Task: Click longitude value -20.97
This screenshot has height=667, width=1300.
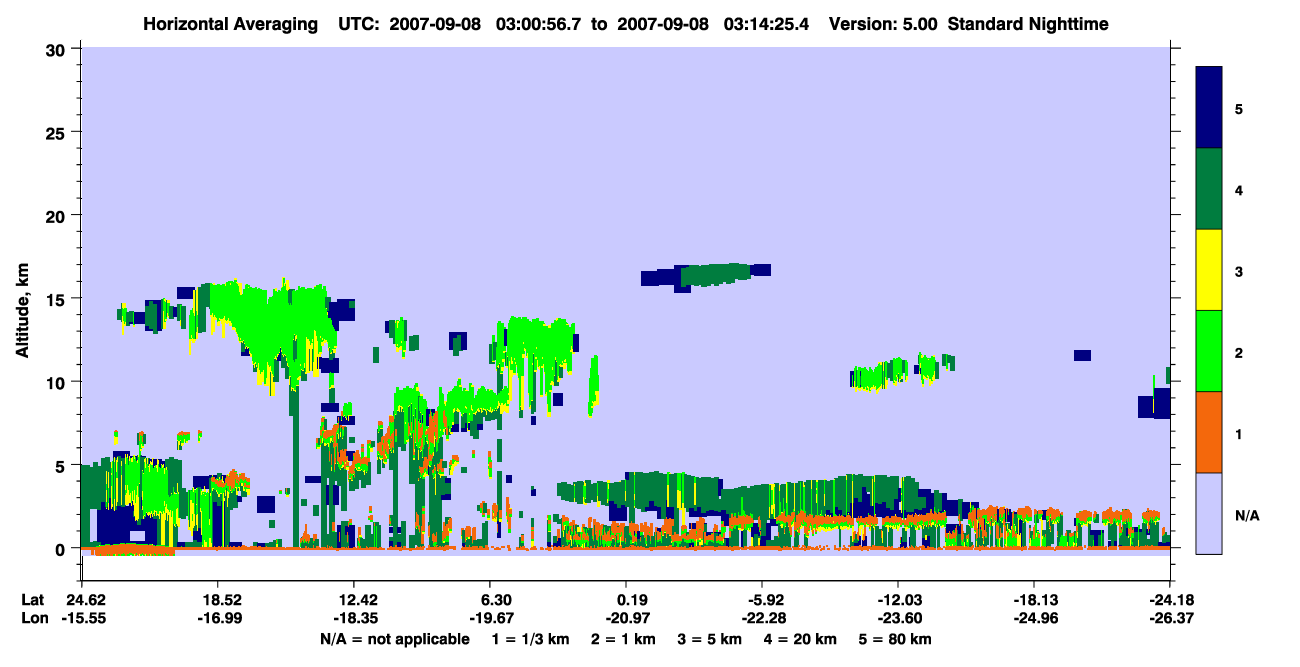Action: (x=626, y=618)
